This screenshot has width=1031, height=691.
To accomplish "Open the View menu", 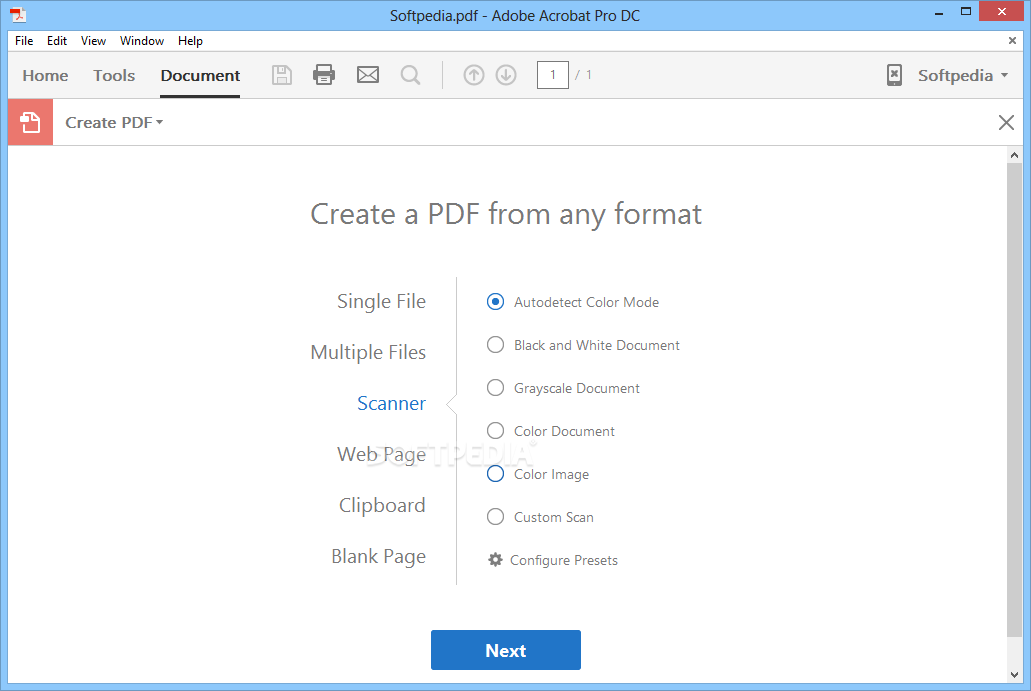I will 93,41.
